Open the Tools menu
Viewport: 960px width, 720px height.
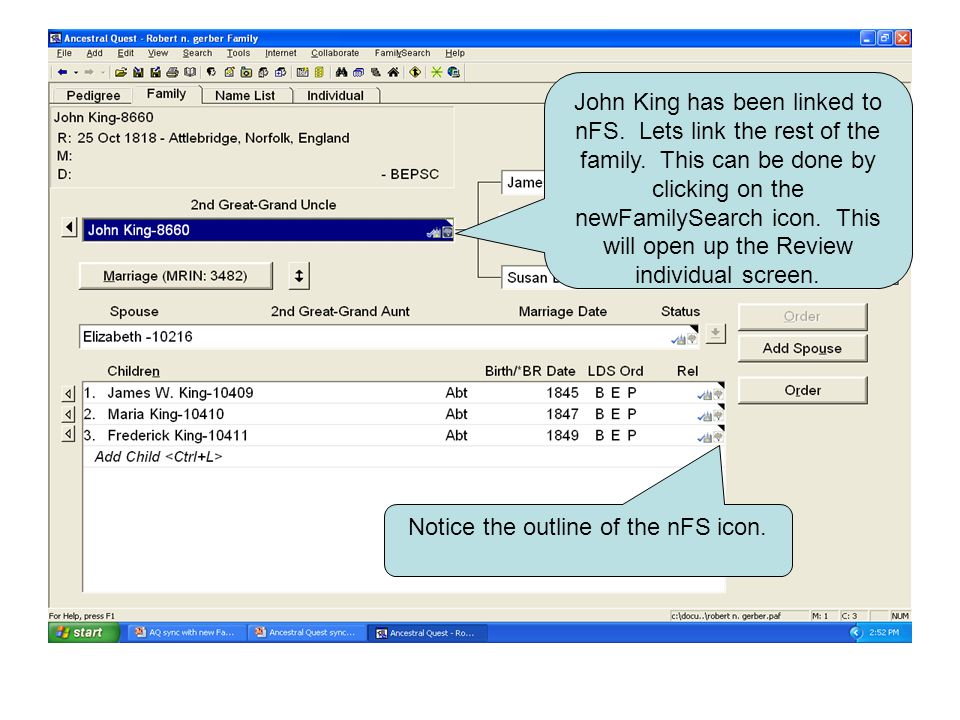point(238,53)
